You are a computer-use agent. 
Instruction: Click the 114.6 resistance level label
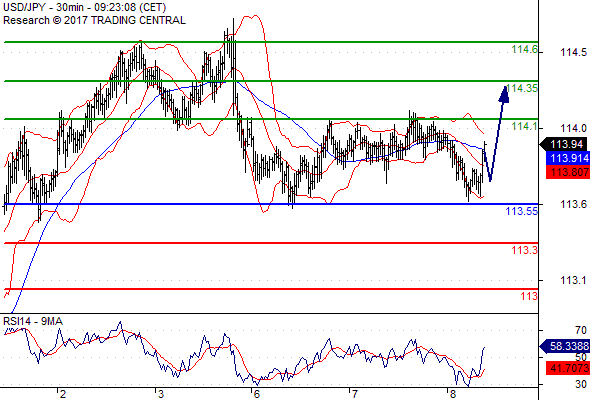click(525, 49)
